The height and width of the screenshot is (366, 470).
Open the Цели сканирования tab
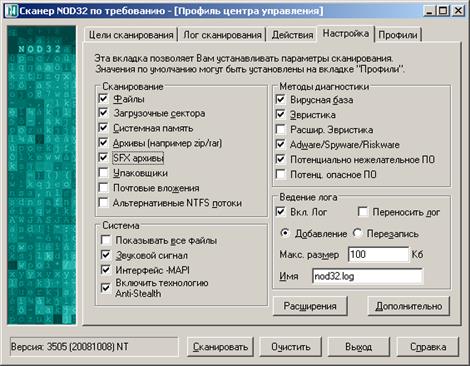(x=131, y=35)
